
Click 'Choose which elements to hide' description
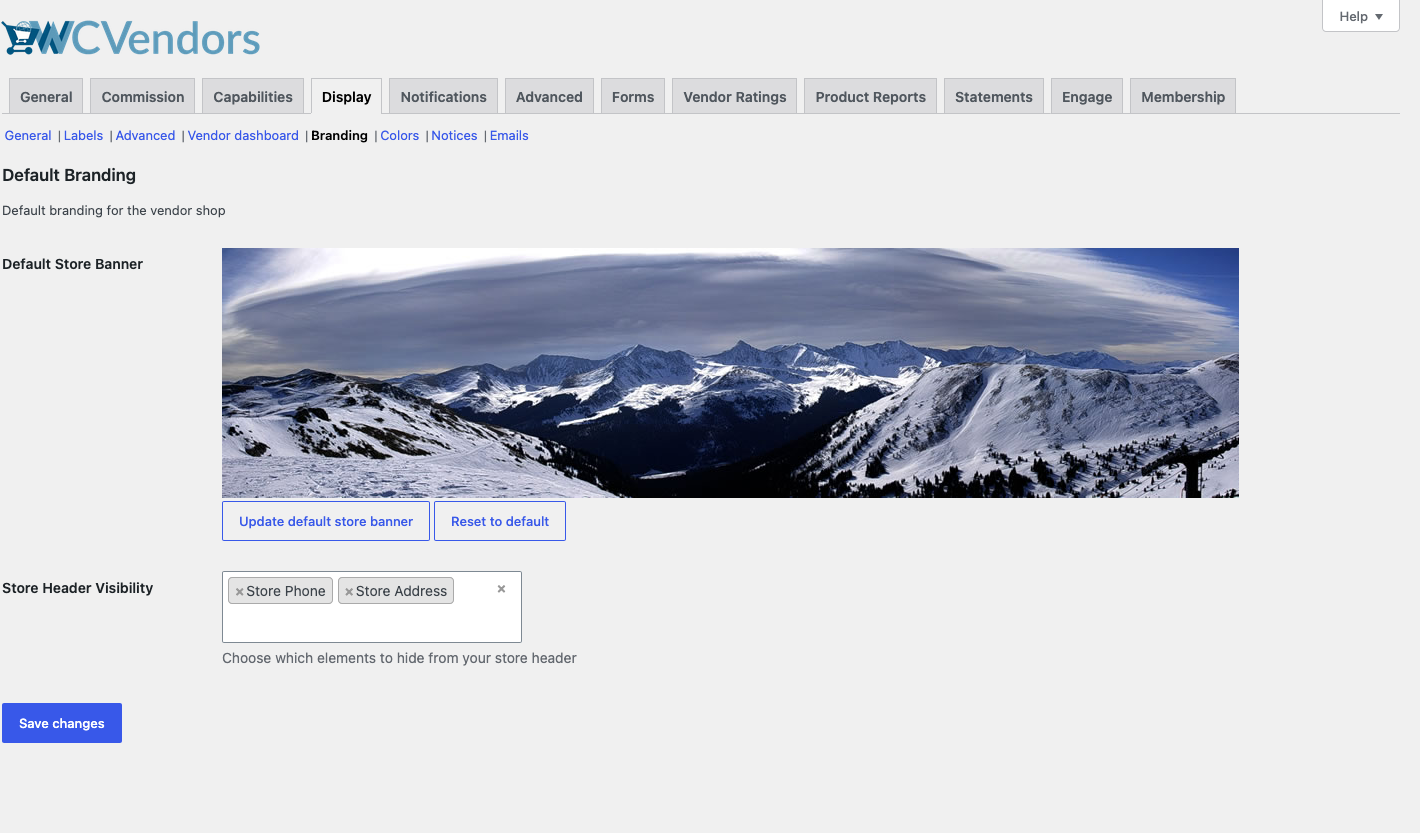[399, 658]
